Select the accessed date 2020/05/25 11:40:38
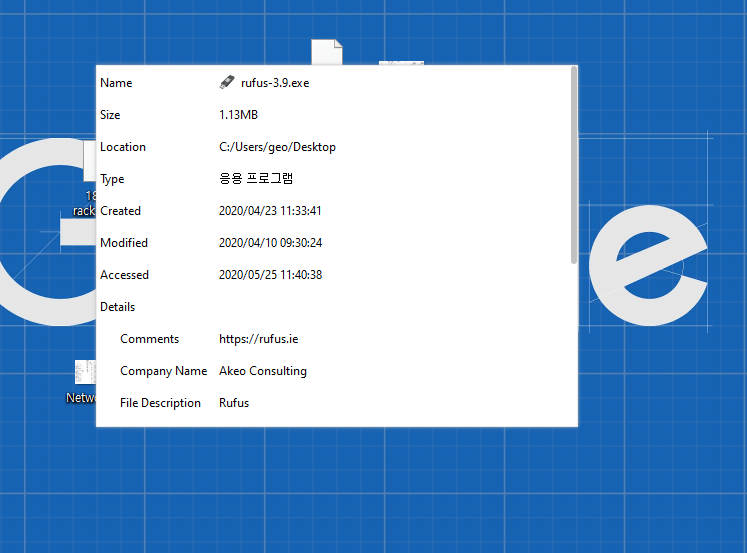The height and width of the screenshot is (553, 747). [x=270, y=275]
